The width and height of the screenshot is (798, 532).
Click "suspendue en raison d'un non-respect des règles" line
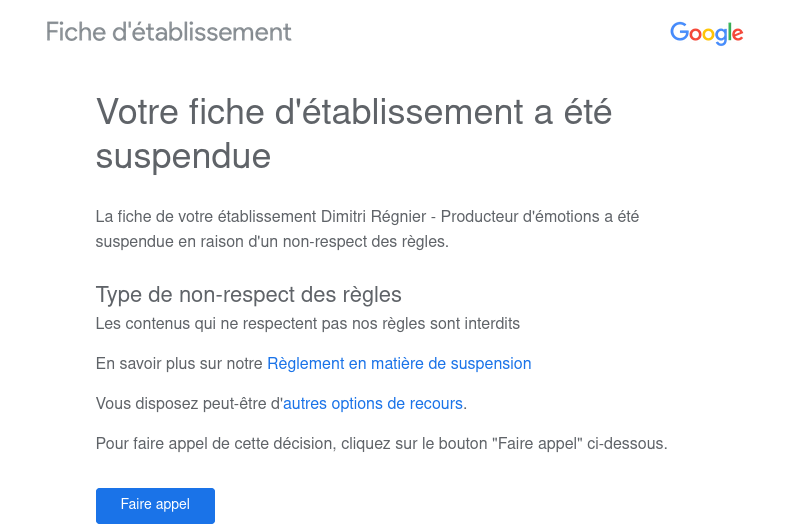272,242
